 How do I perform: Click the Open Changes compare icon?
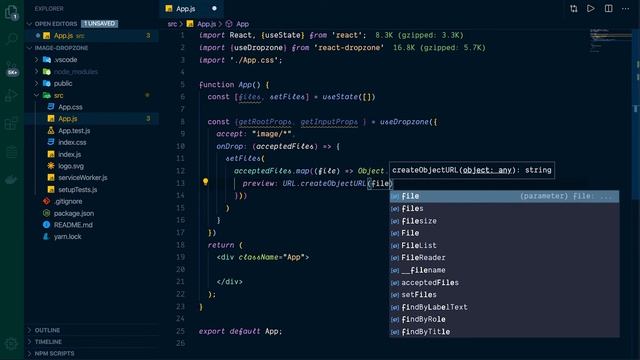pos(573,9)
